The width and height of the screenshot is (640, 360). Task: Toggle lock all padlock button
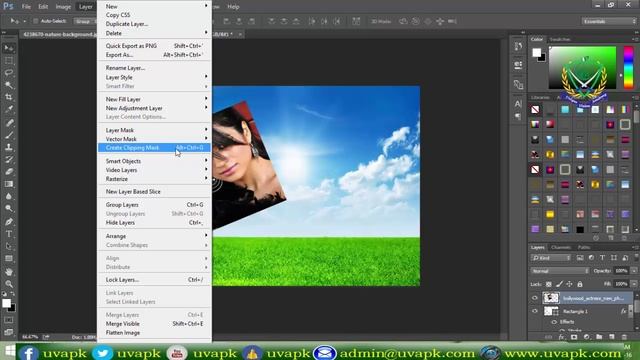coord(580,284)
